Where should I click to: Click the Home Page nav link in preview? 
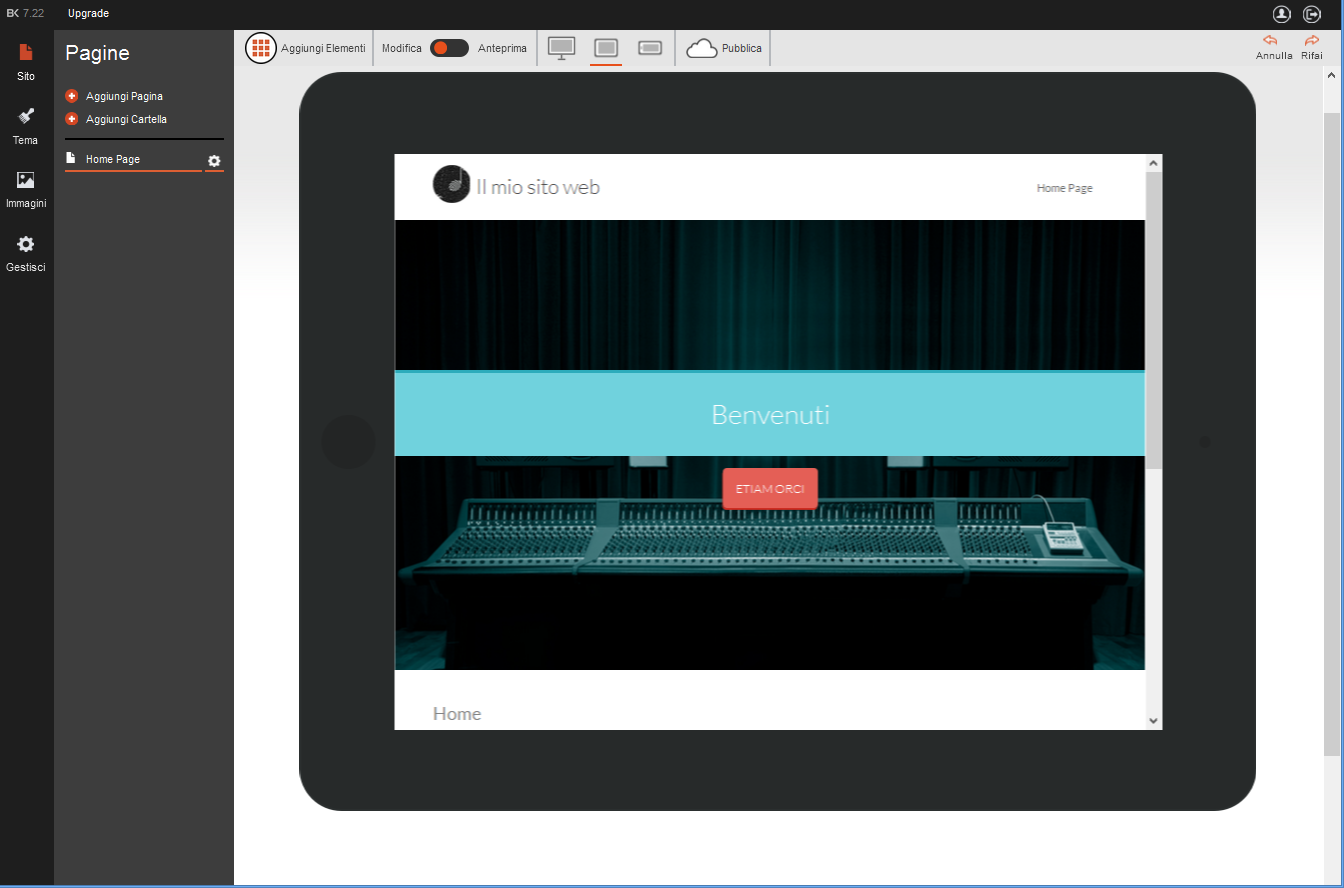pyautogui.click(x=1065, y=188)
